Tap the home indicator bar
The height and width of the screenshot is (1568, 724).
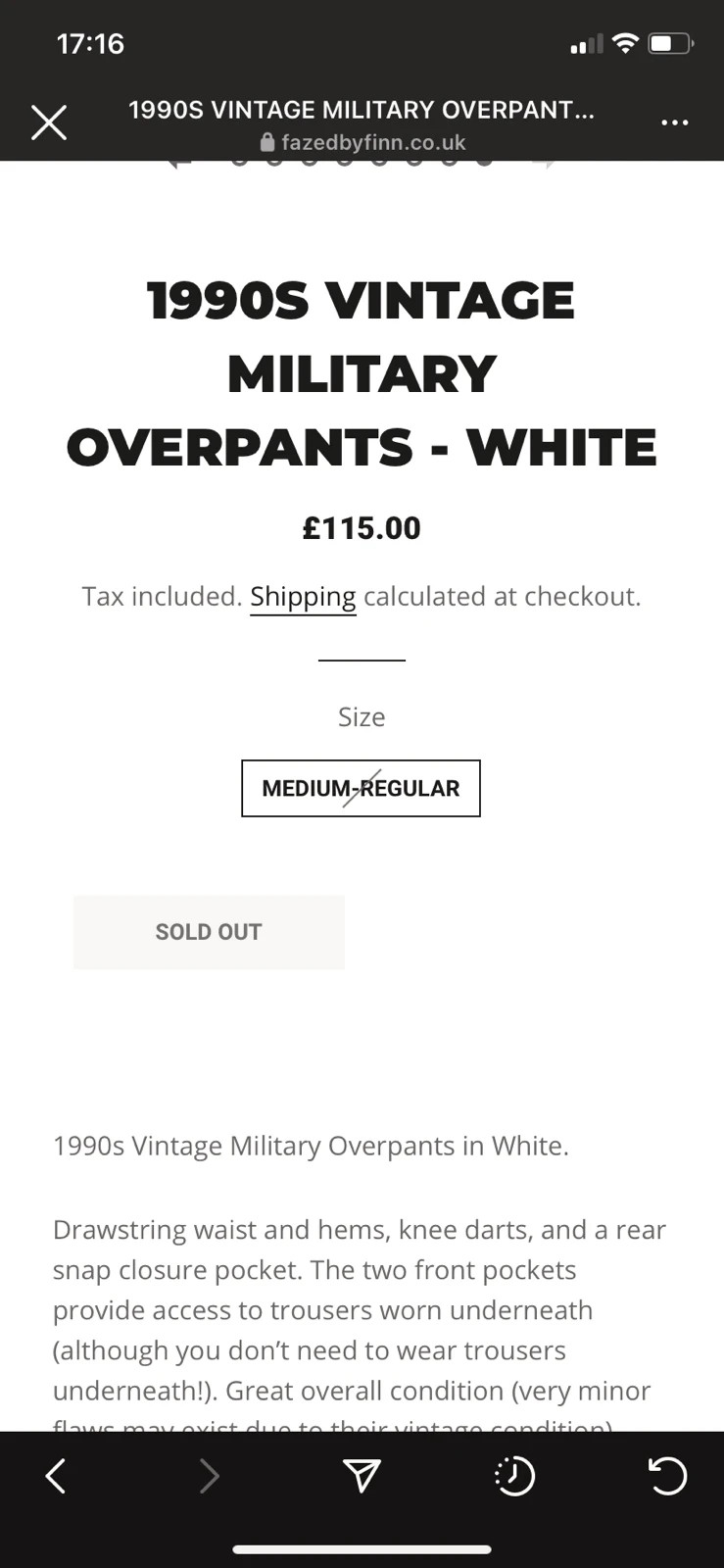pyautogui.click(x=362, y=1549)
